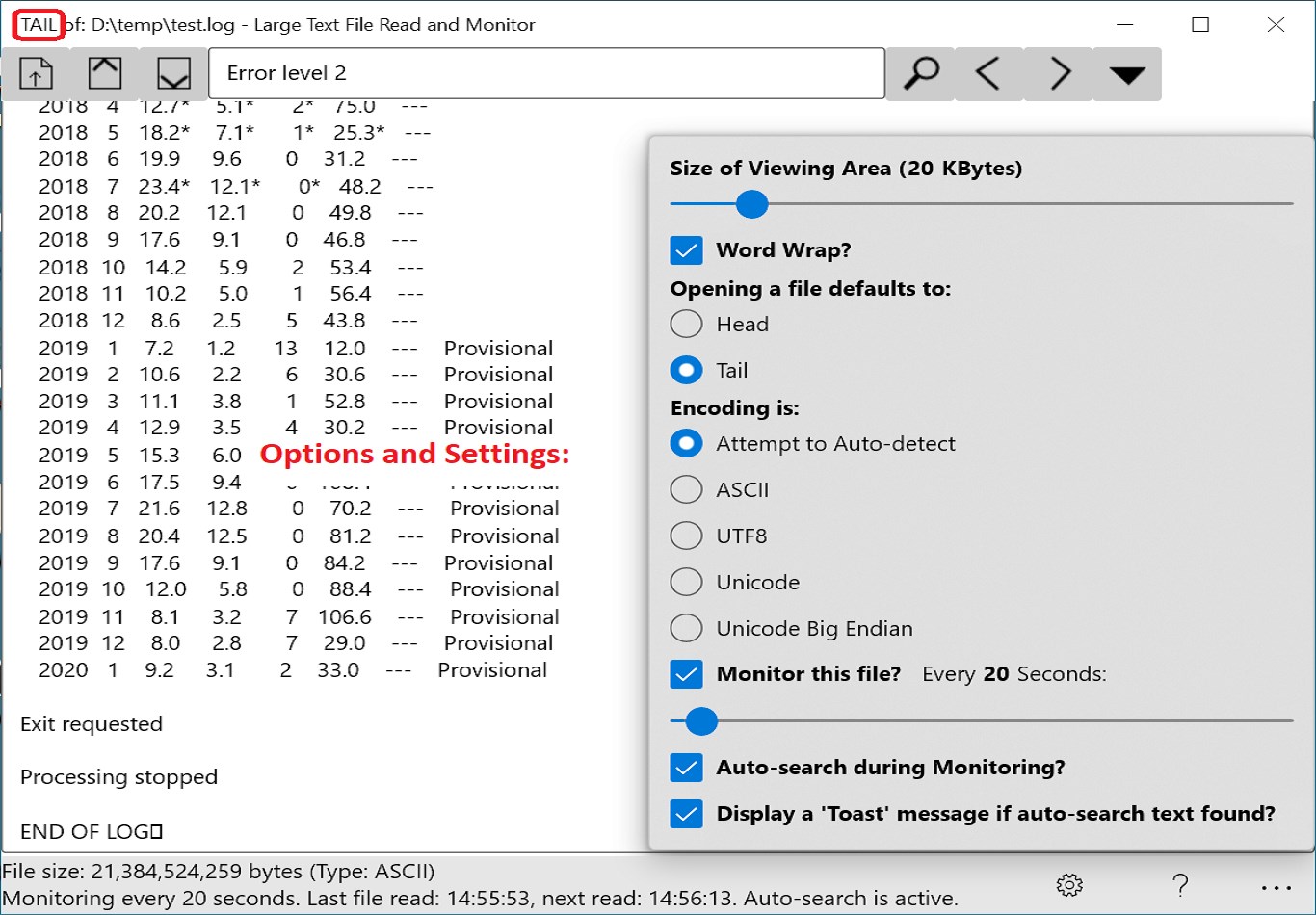Click the log row for 2019 1 7.2
This screenshot has height=915, width=1316.
[x=296, y=349]
